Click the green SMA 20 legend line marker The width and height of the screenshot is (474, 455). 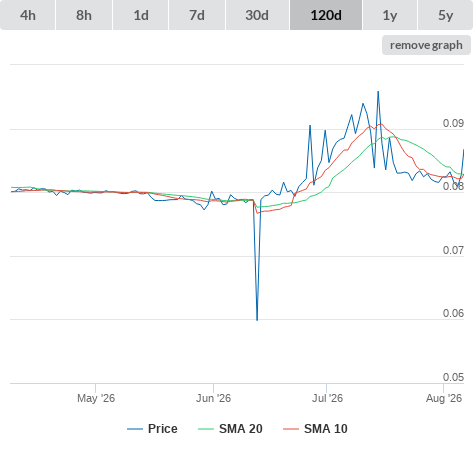[x=206, y=429]
